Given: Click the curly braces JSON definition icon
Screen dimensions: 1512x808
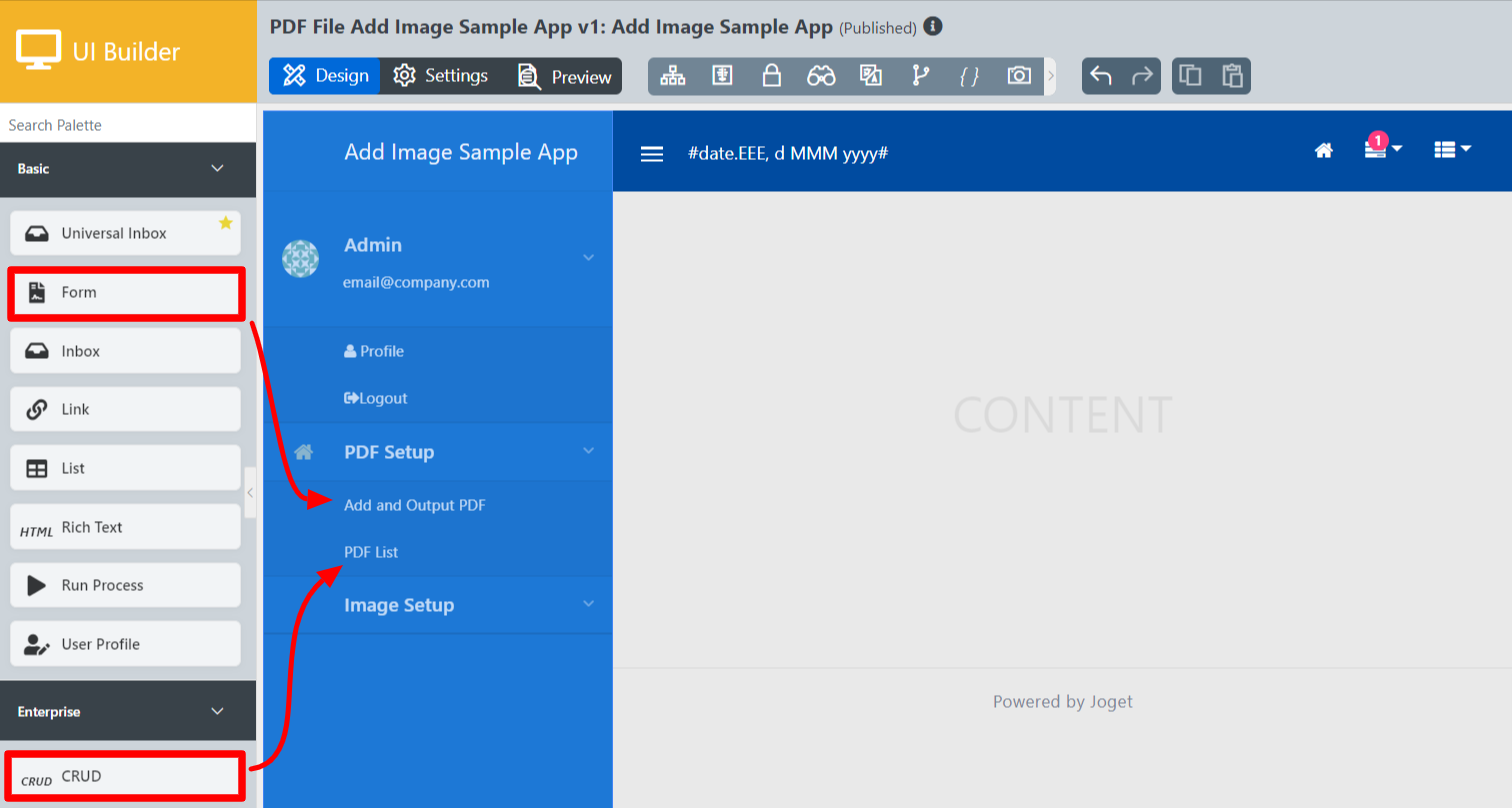Looking at the screenshot, I should pos(969,76).
